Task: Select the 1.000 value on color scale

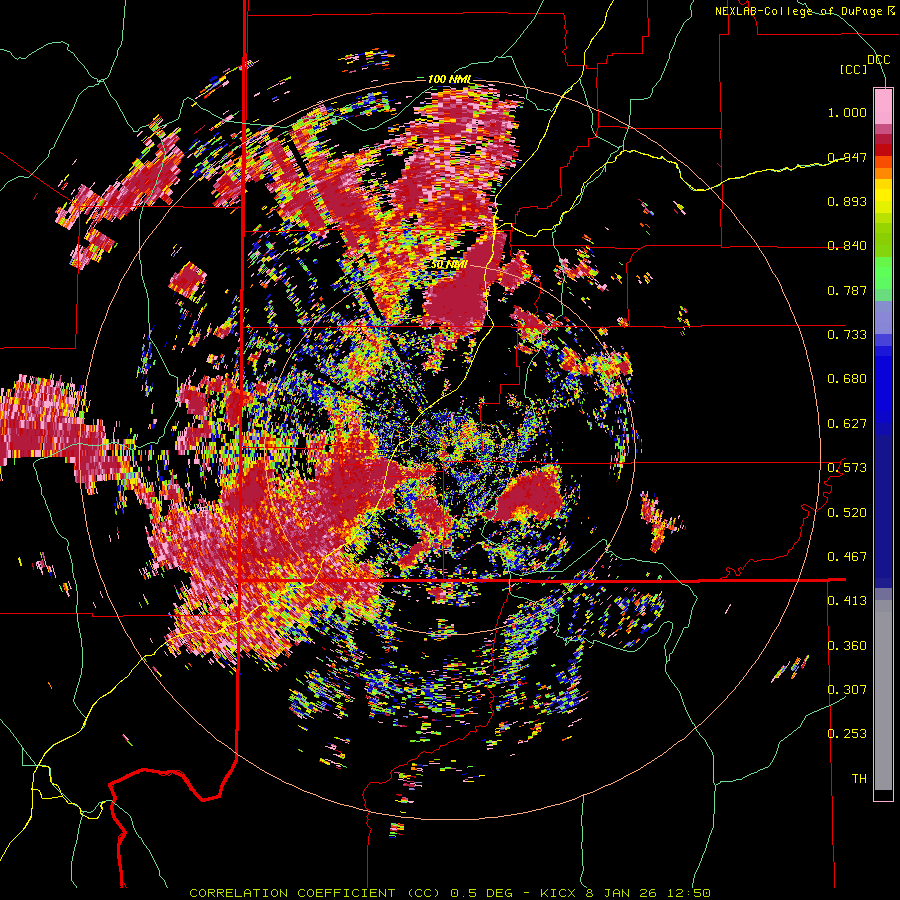Action: [847, 112]
